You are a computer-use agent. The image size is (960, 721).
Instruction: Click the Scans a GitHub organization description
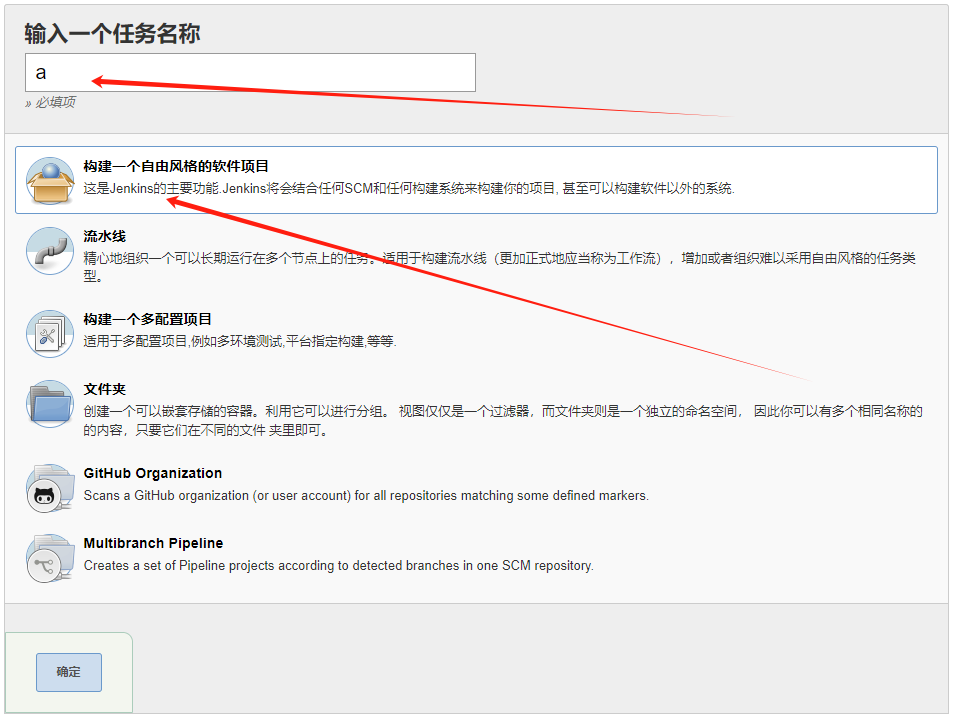(366, 496)
